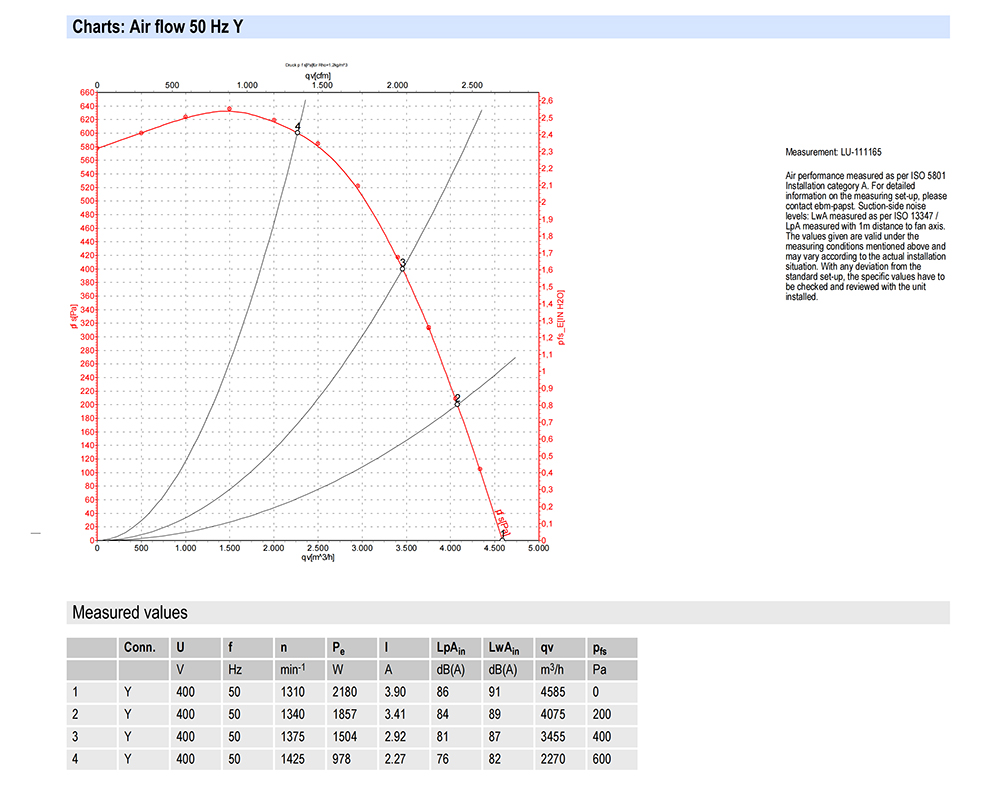Click the 'pfs' column header in the table
The image size is (1000, 795).
pos(599,647)
